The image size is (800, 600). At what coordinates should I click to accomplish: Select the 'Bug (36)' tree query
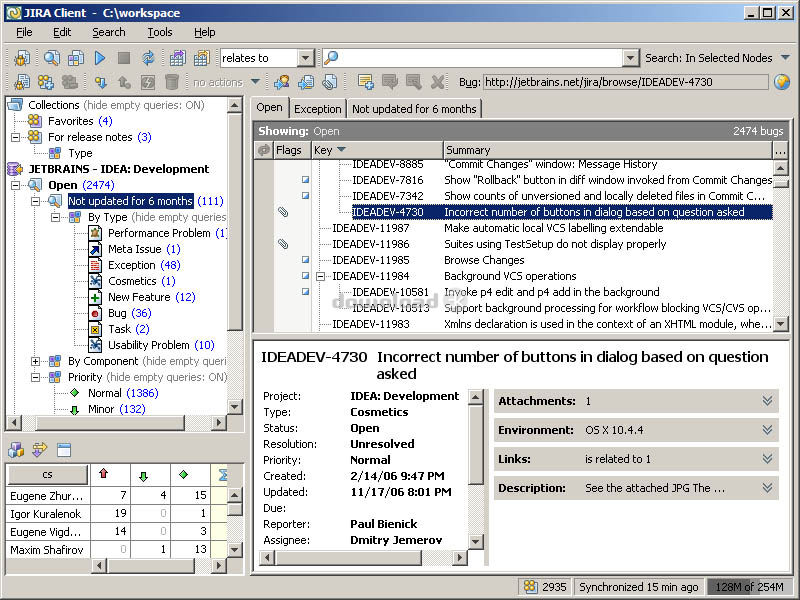click(x=130, y=313)
